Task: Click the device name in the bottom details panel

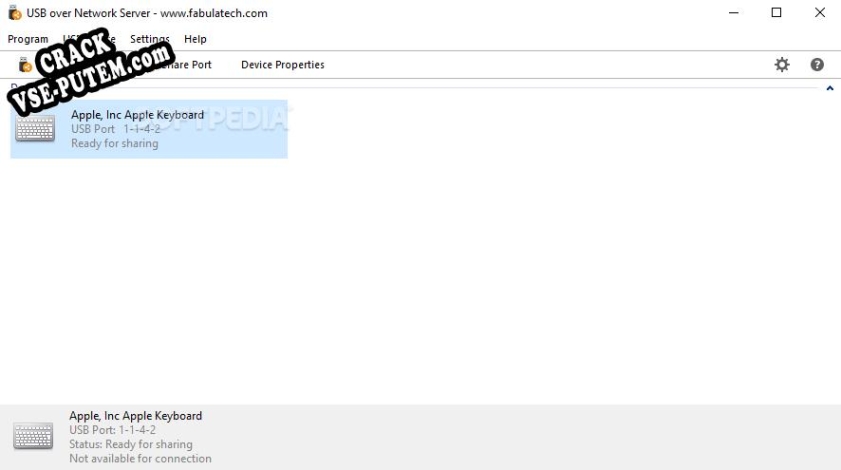Action: click(x=135, y=416)
